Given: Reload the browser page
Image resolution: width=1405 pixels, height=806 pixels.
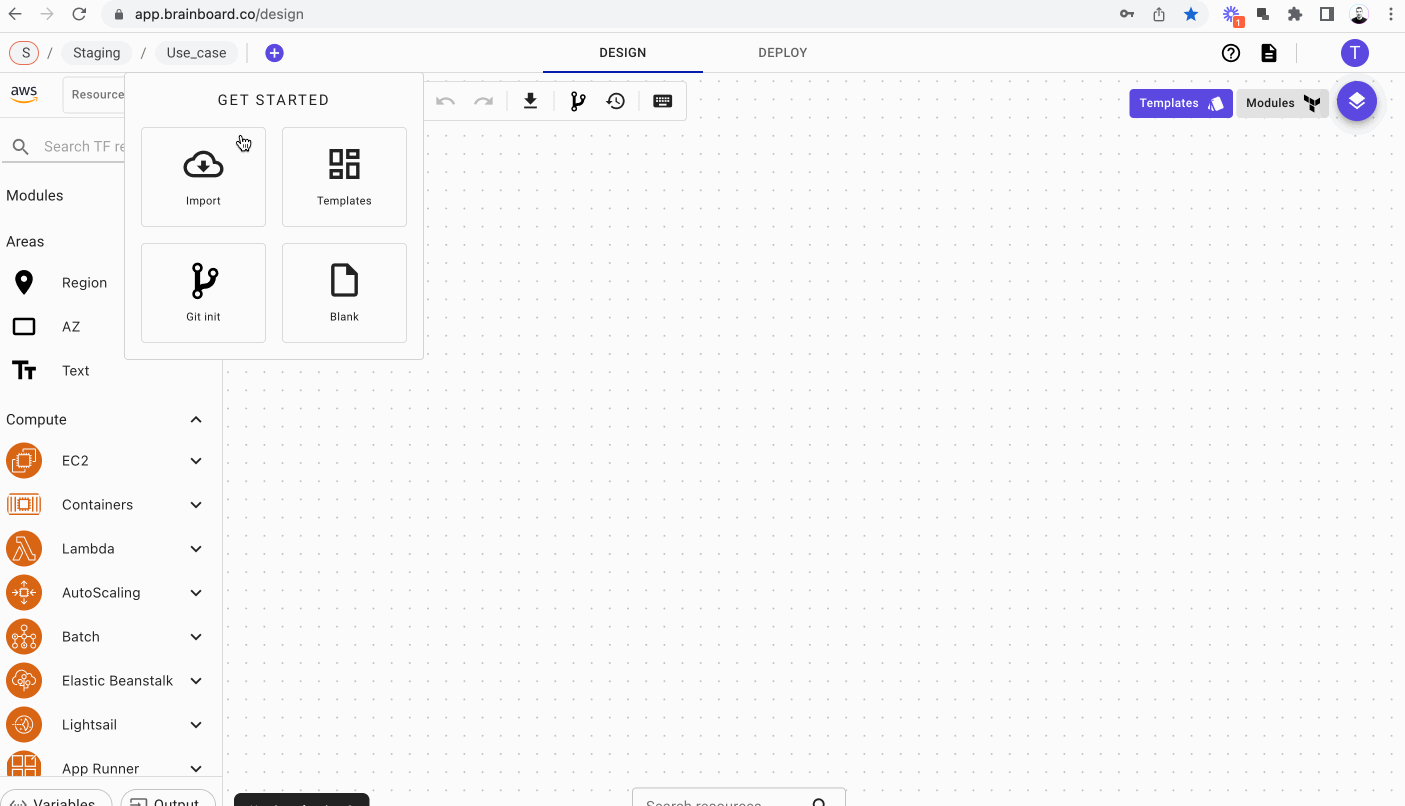Looking at the screenshot, I should click(x=80, y=14).
